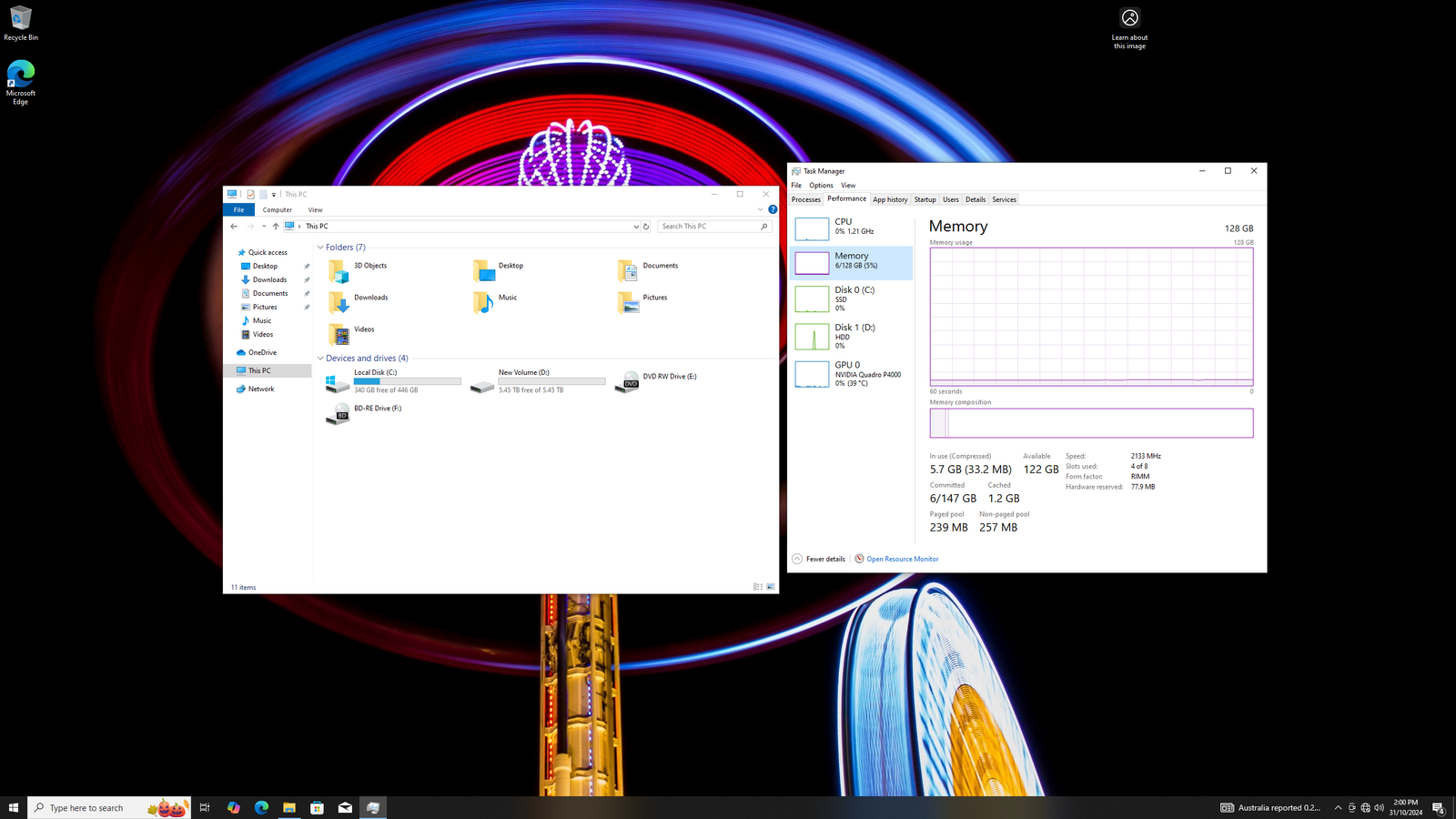Switch to the Services tab

point(1004,199)
